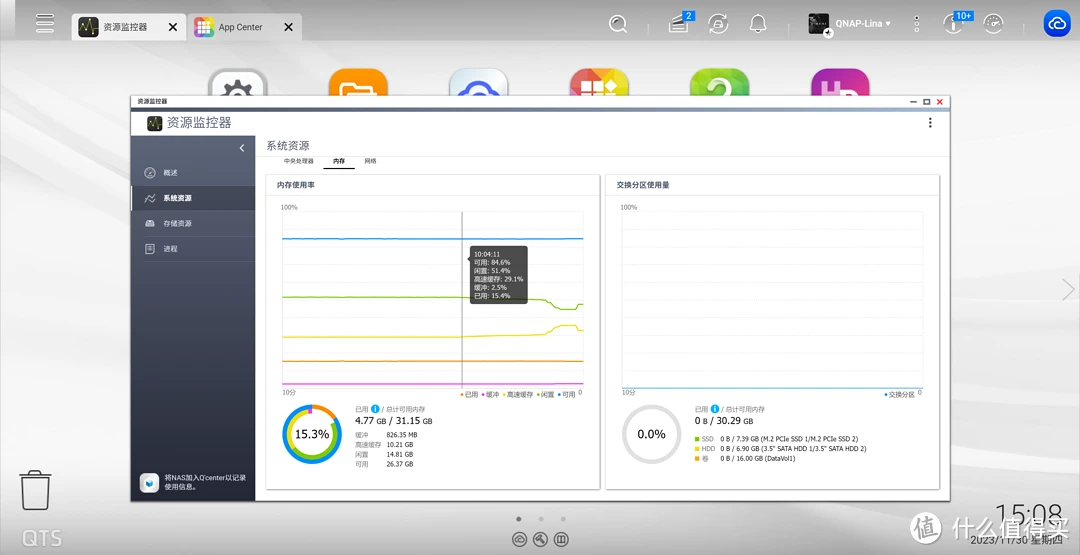Open system info icon with 10+ badge
The width and height of the screenshot is (1080, 555).
[x=955, y=23]
